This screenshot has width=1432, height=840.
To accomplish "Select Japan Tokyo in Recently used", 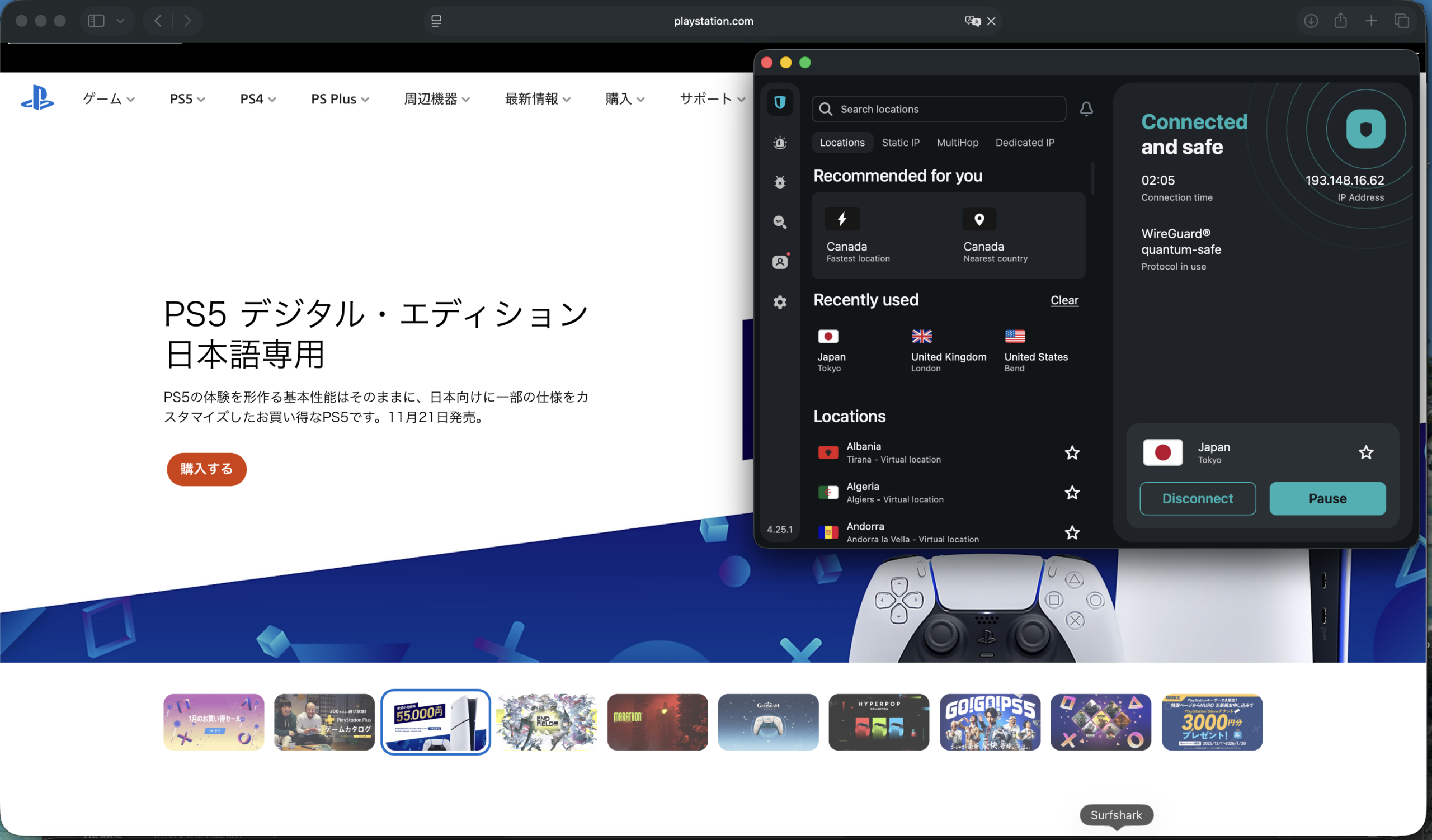I will 831,351.
